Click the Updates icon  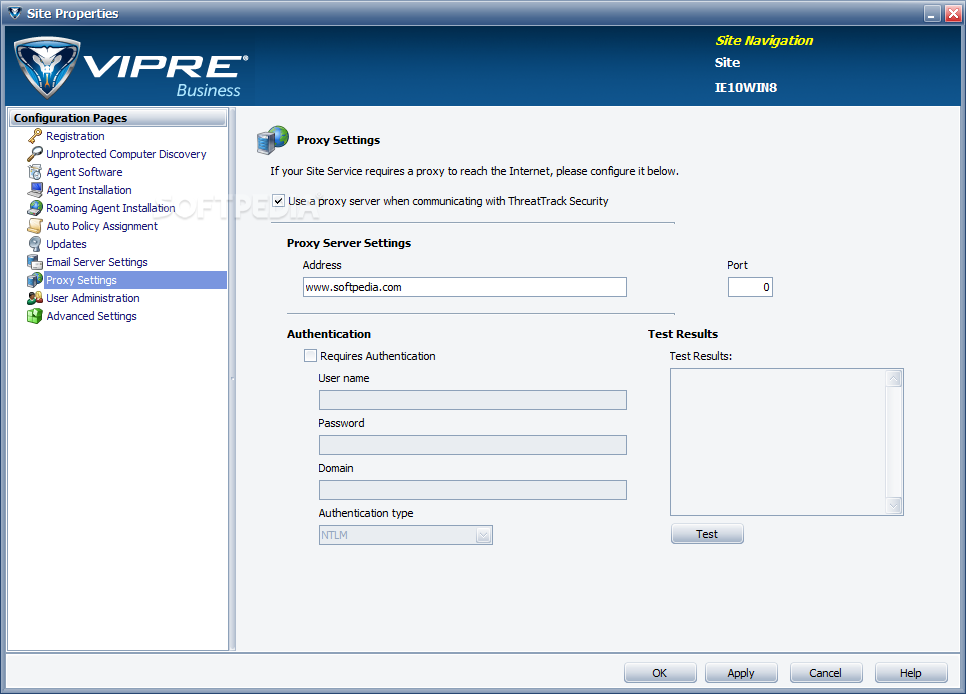coord(35,243)
